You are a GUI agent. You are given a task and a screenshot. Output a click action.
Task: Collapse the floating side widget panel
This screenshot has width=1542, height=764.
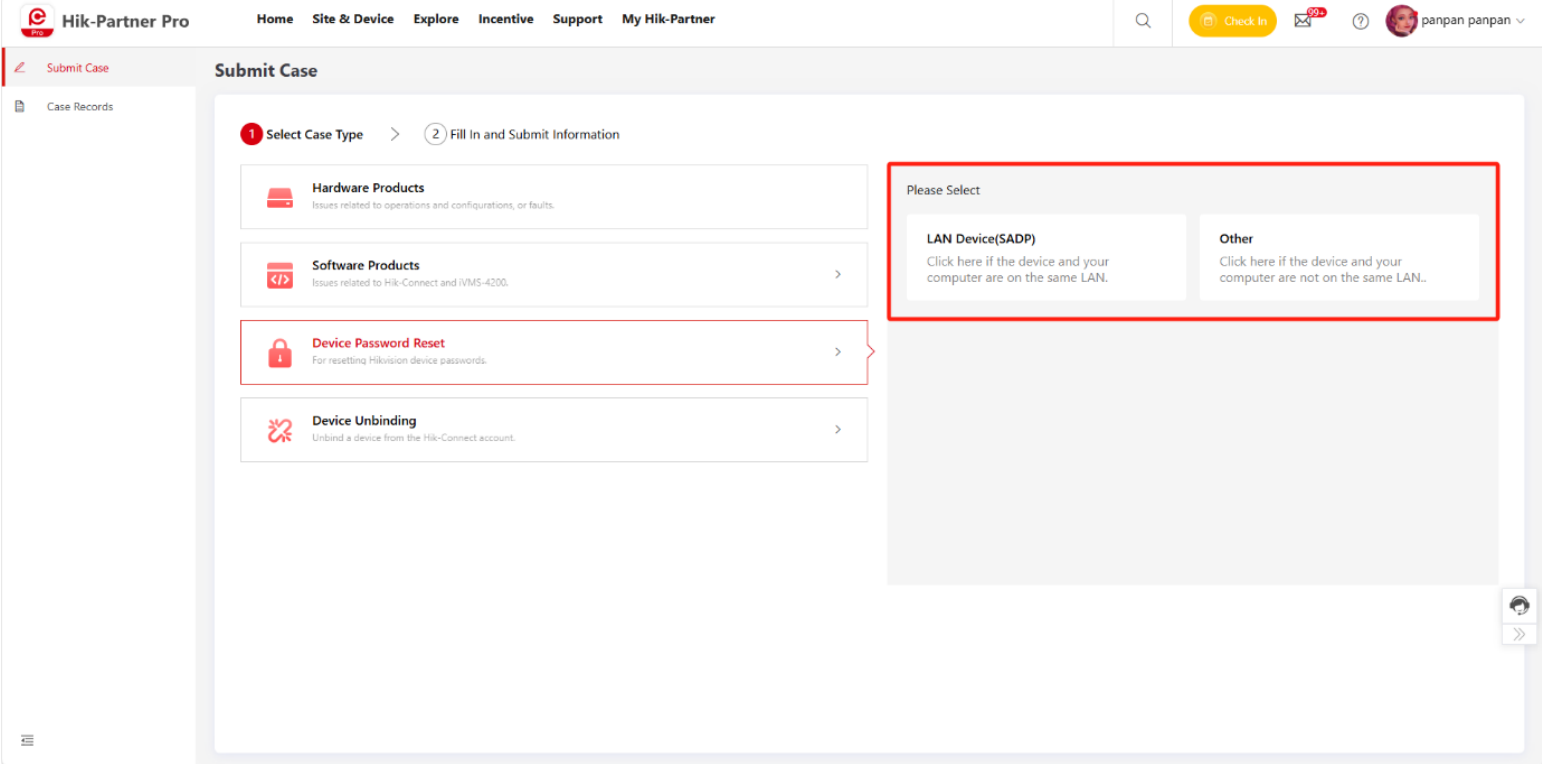click(1518, 632)
